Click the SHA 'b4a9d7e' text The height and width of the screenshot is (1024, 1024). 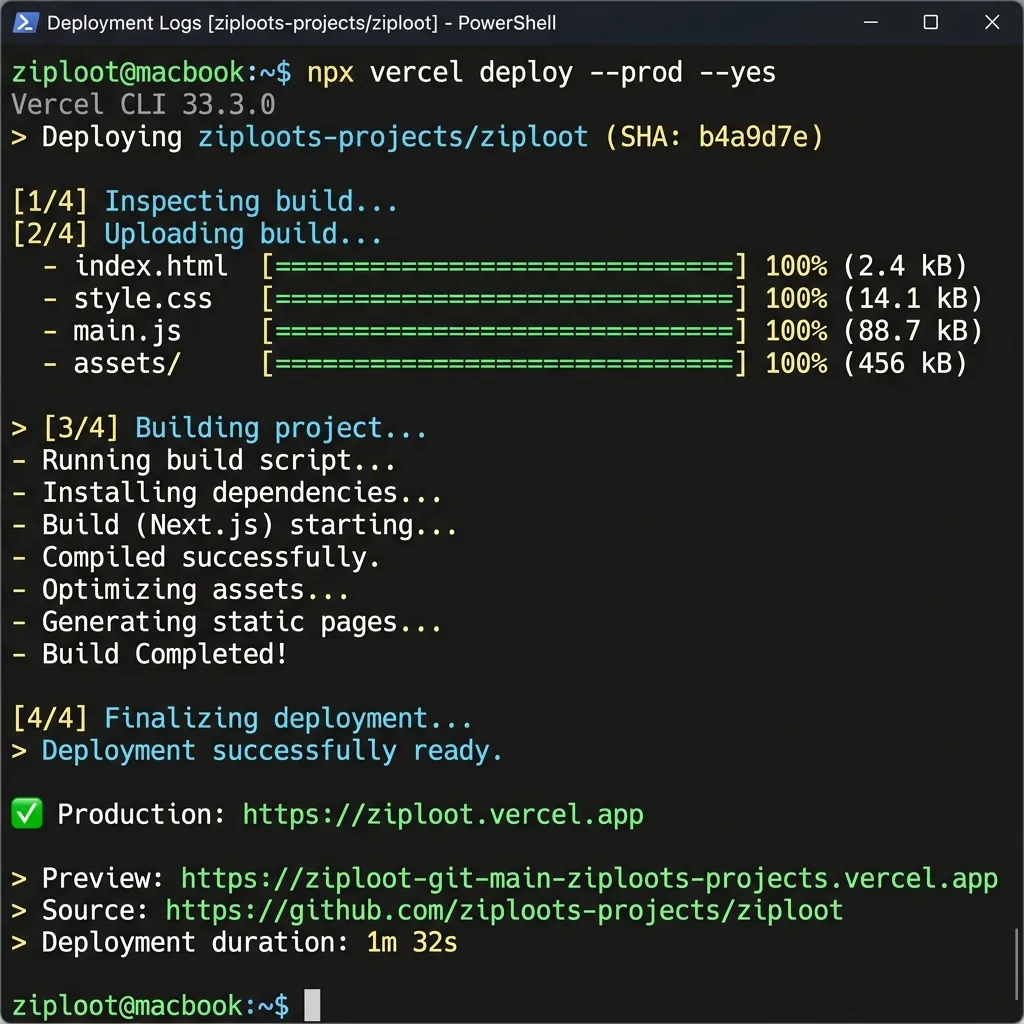click(753, 137)
